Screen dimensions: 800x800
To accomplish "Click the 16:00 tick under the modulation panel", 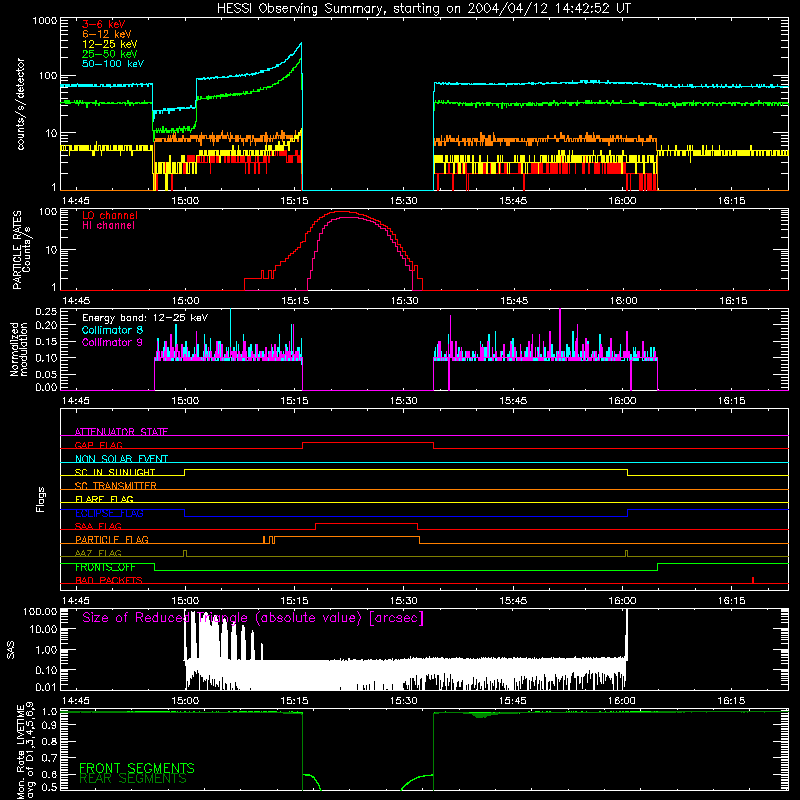I will 622,401.
